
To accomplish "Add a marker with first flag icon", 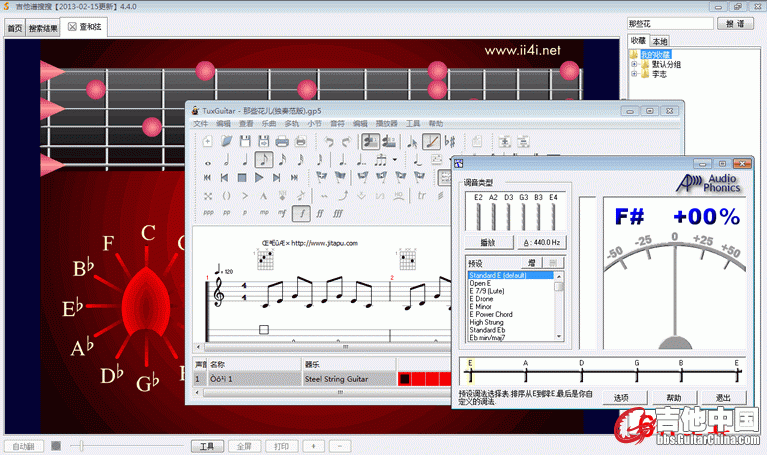I will pos(321,178).
